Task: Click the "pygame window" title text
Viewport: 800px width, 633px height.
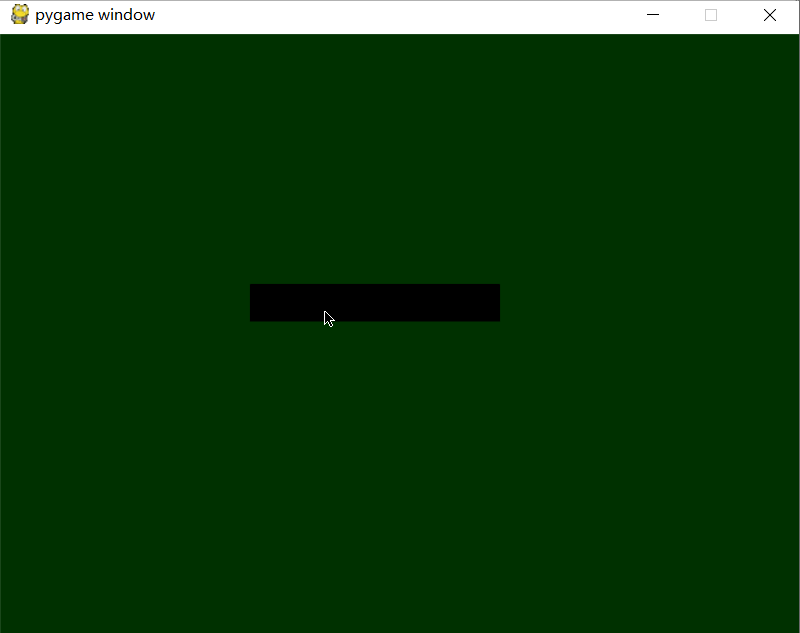Action: (95, 15)
